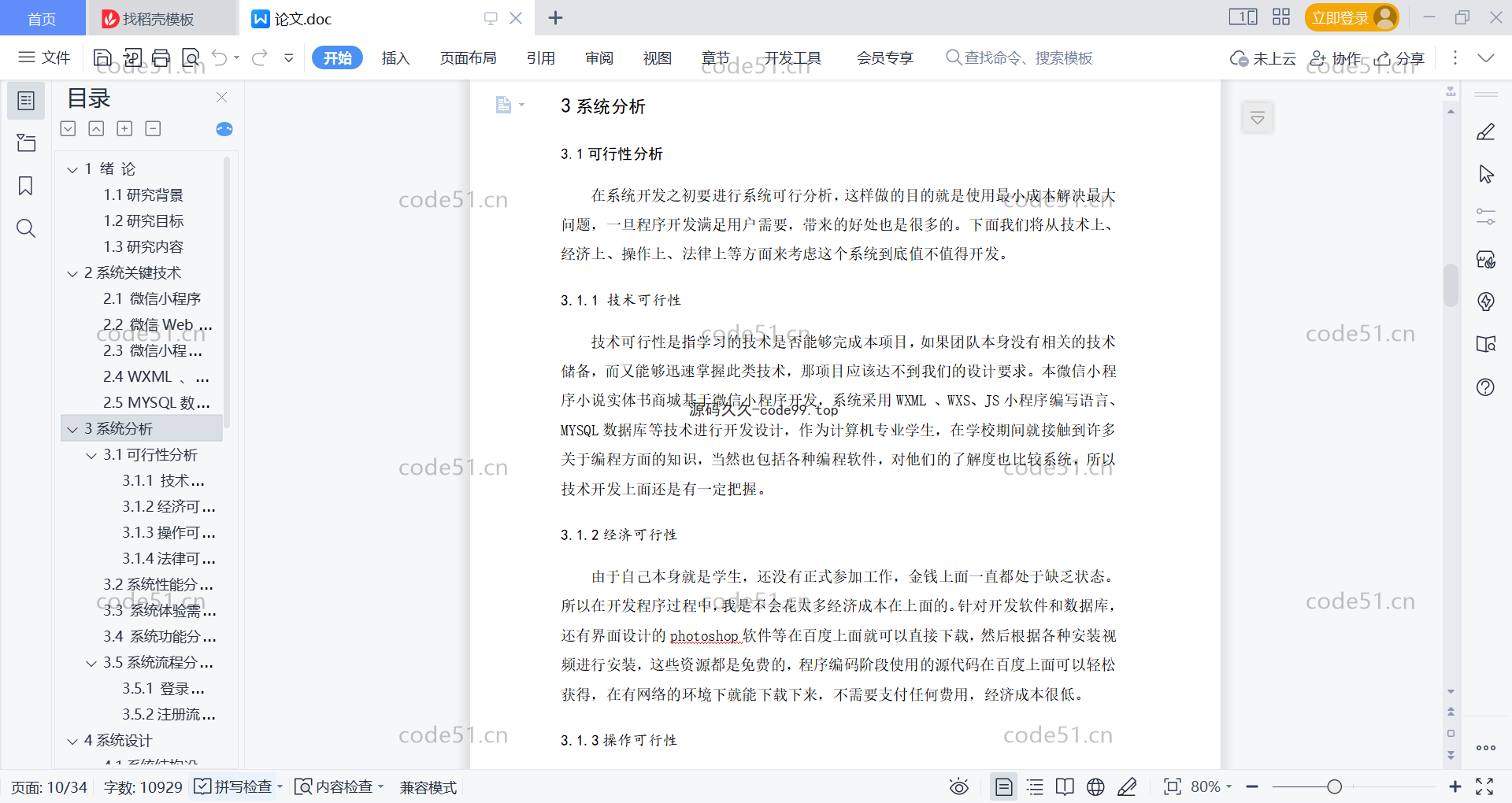
Task: Collapse the 3.1 可行性分析 subsection
Action: coord(91,455)
